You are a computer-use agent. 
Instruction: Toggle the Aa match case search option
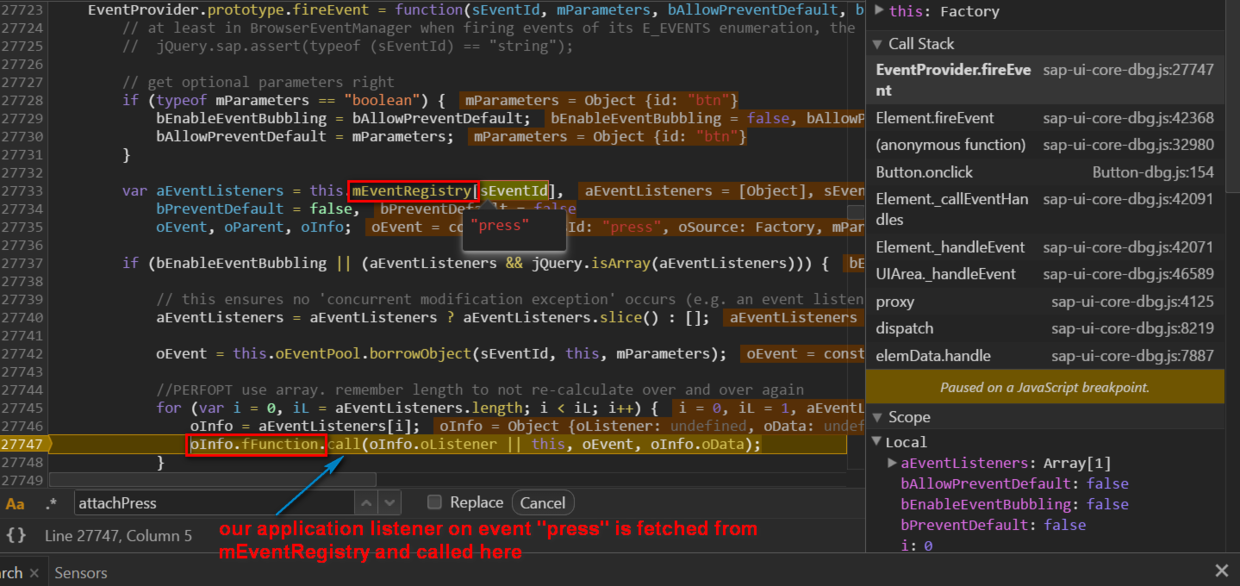(x=15, y=503)
